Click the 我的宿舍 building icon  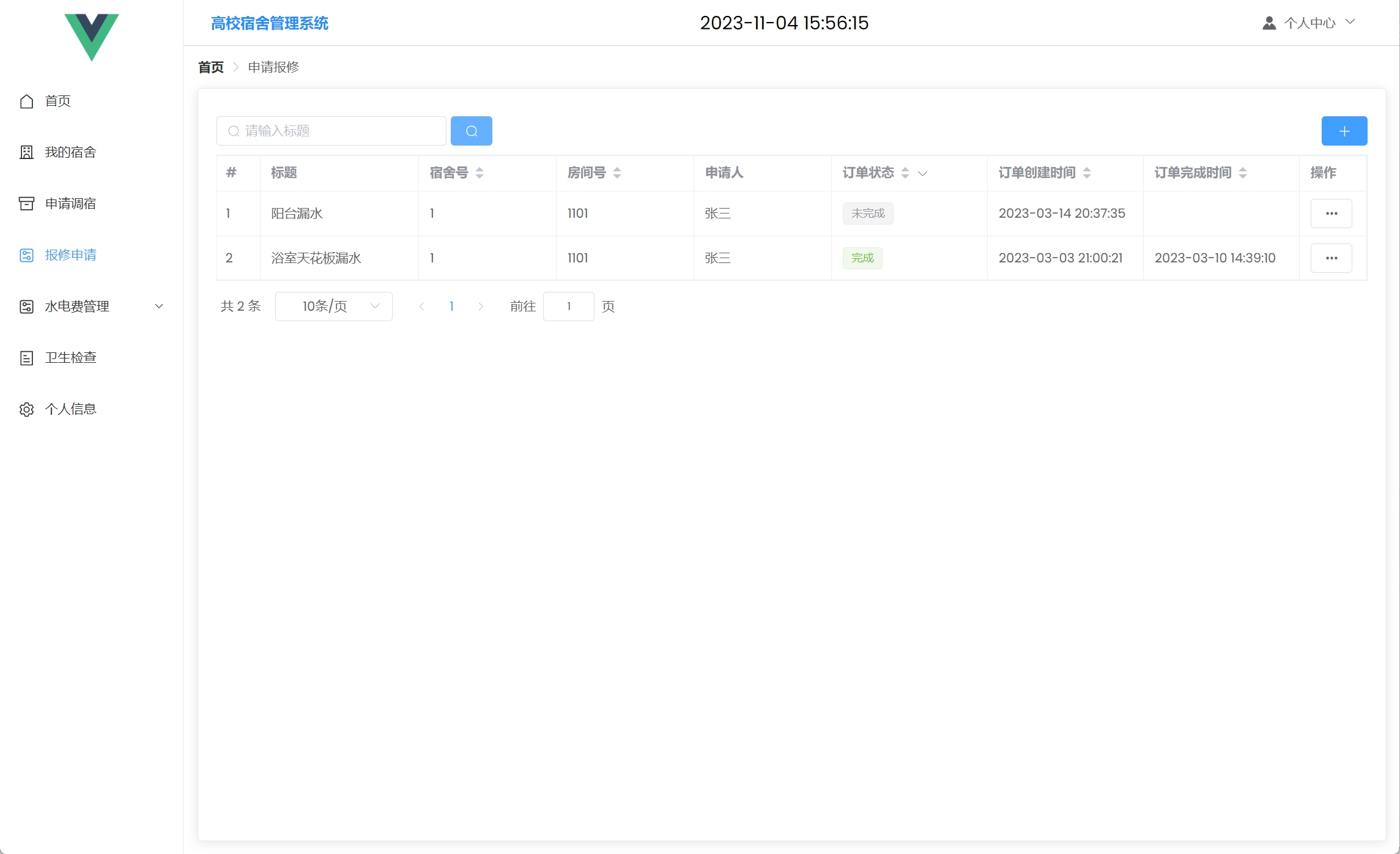coord(26,152)
